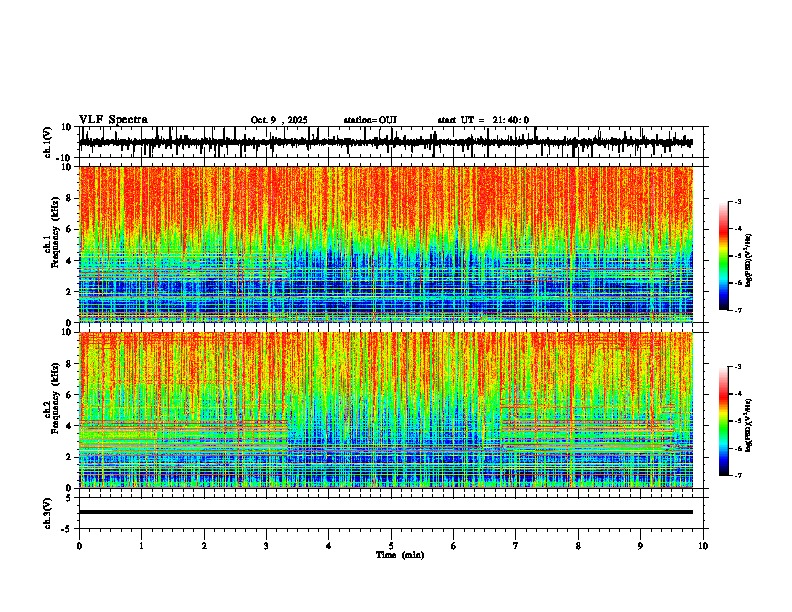Click the "8" kHz tick on ch.1 spectrogram
Screen dimensions: 792x612
click(x=70, y=198)
